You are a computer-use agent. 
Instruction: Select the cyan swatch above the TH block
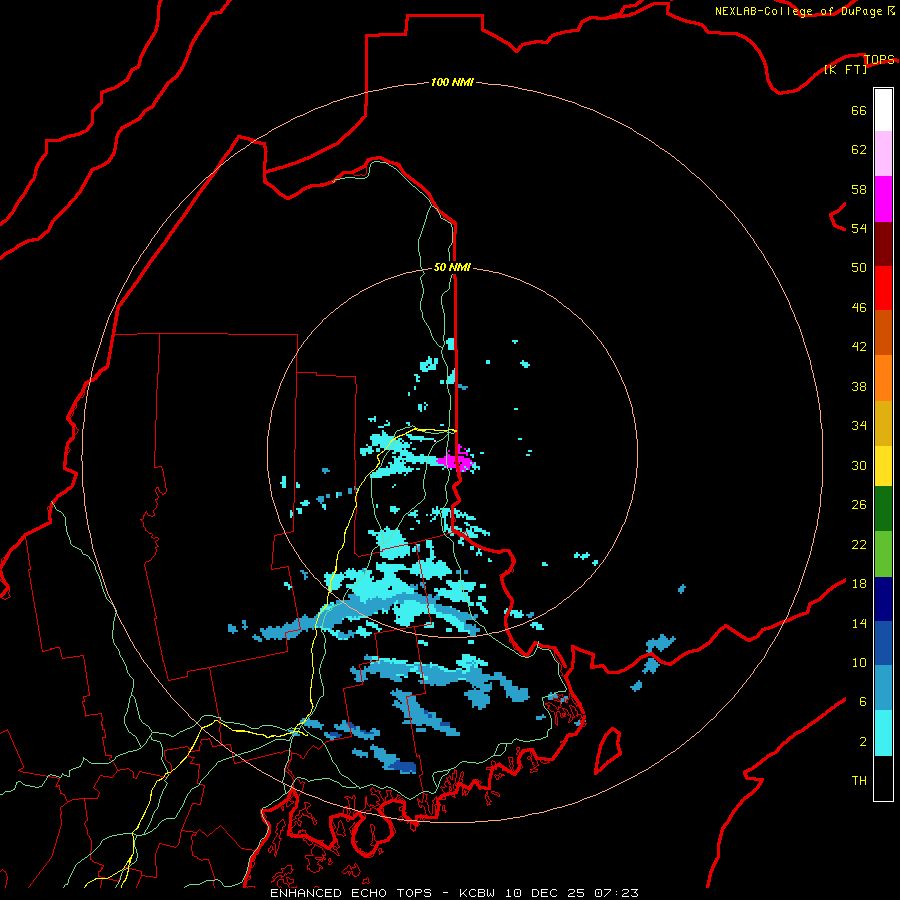[883, 733]
